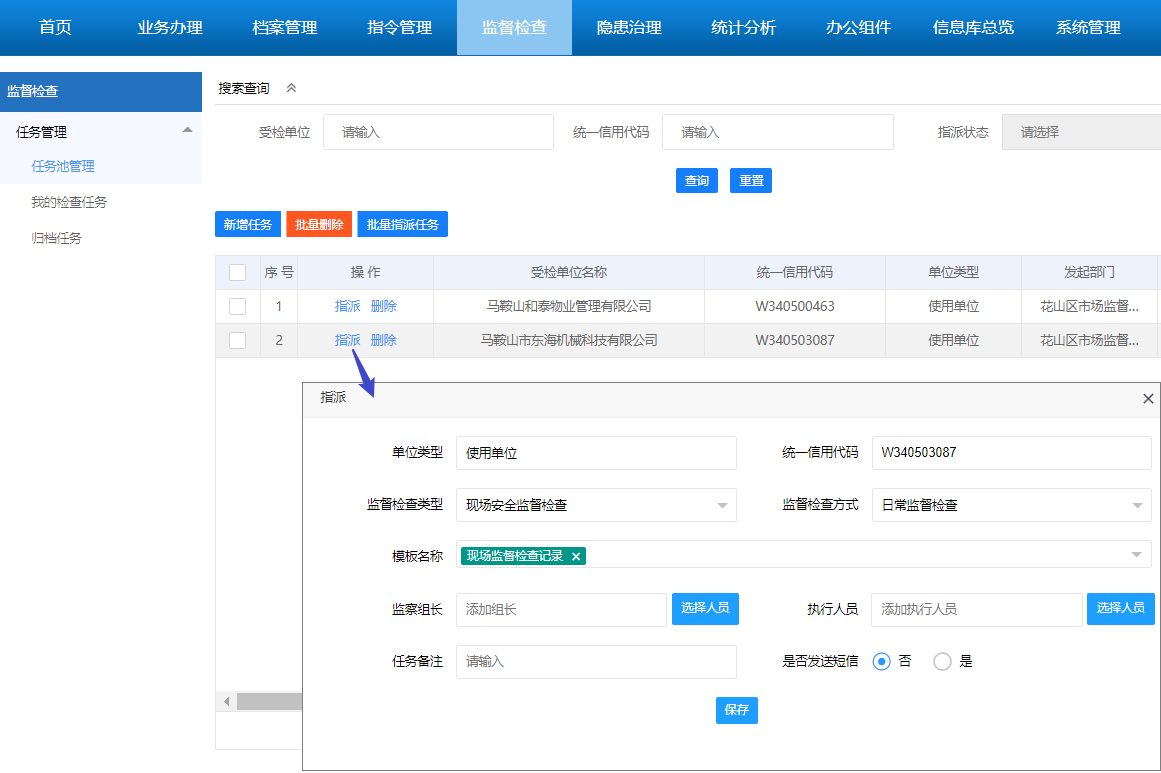Save the 指派 form with 保存
The width and height of the screenshot is (1161, 773).
tap(737, 710)
